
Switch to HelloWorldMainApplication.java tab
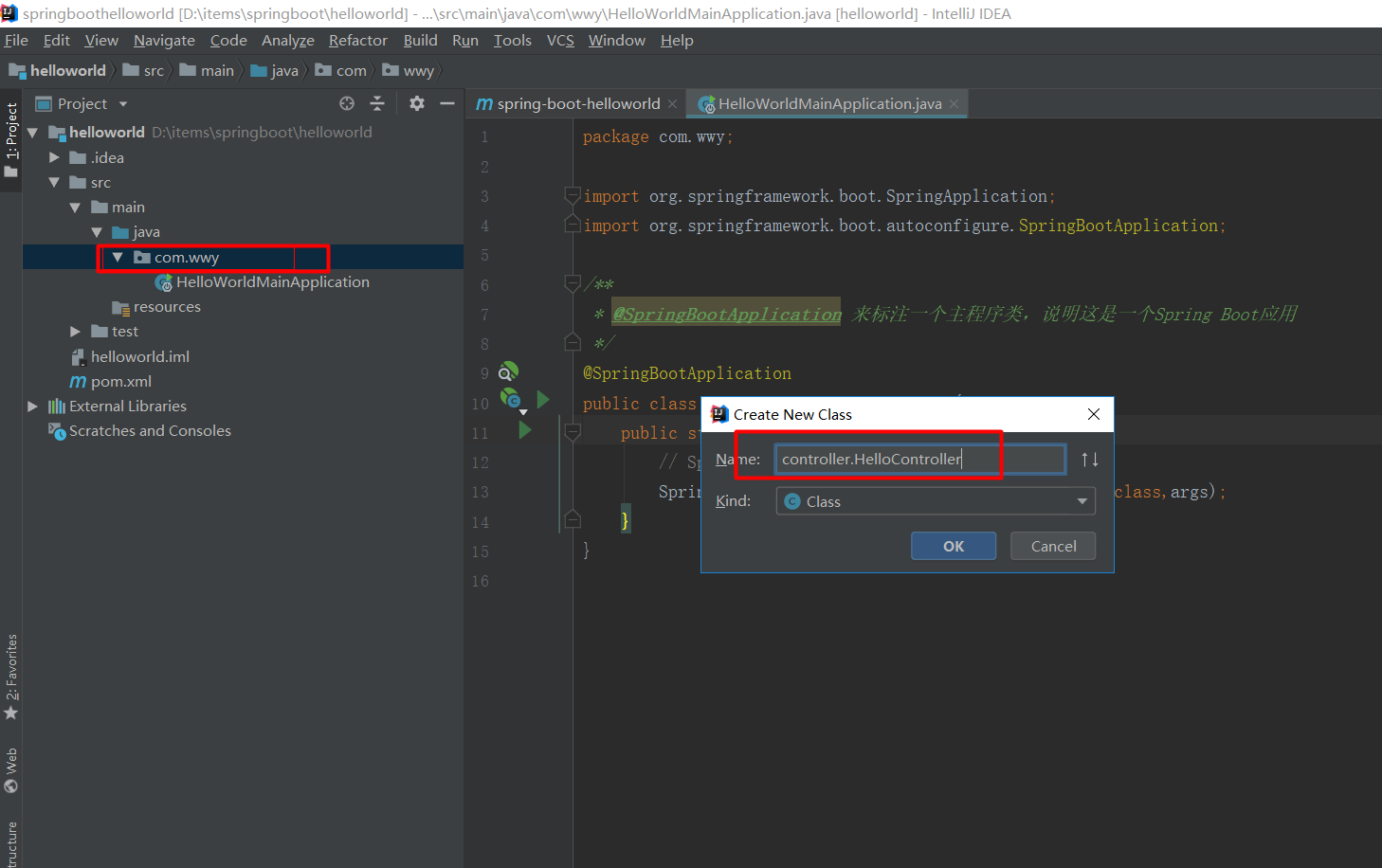829,104
